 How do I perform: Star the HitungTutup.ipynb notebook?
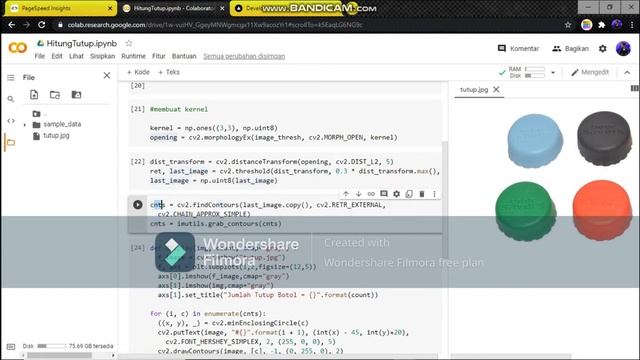click(129, 43)
